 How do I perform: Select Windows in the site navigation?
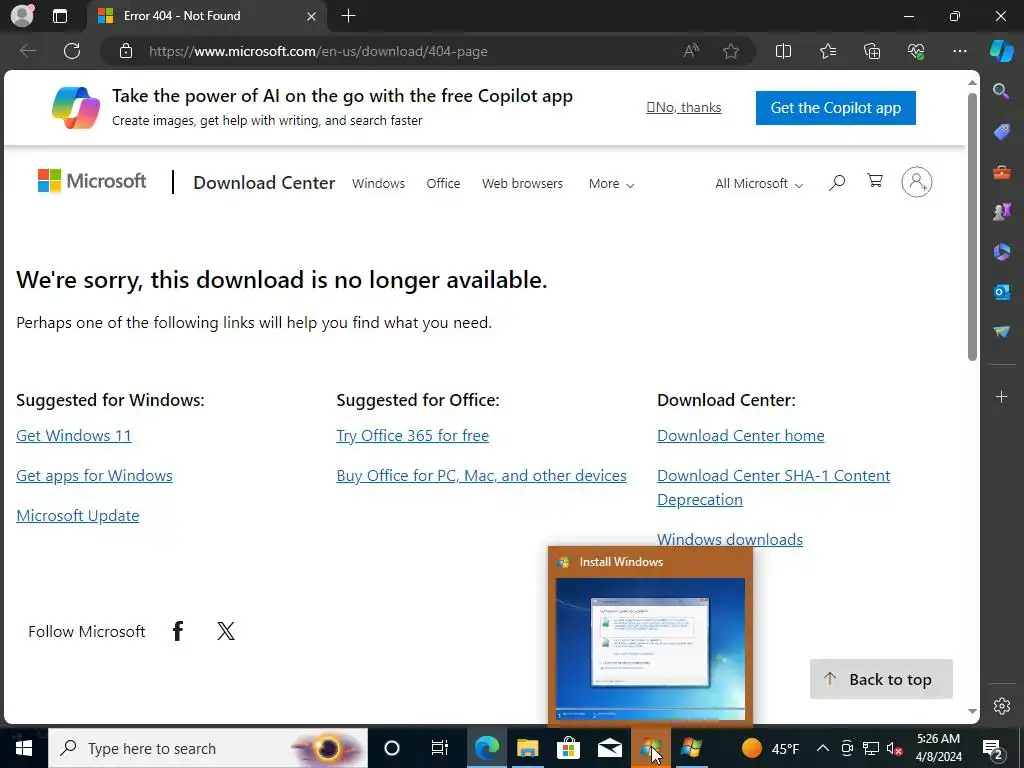(x=378, y=184)
